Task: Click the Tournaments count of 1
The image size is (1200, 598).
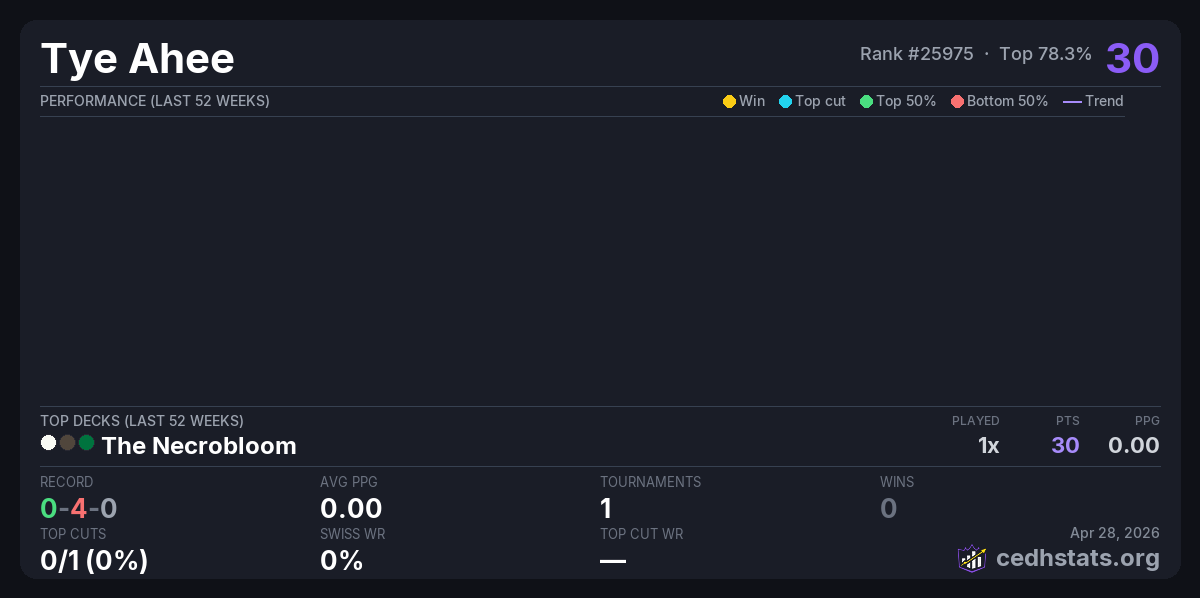Action: pos(606,508)
